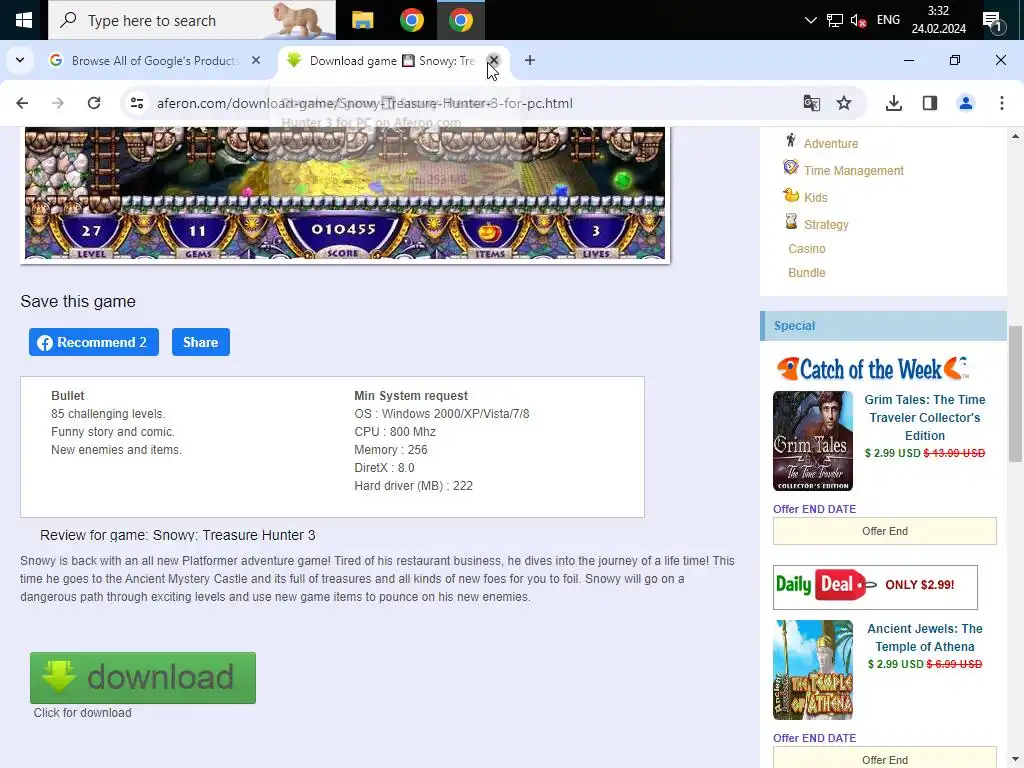1024x768 pixels.
Task: Click the Adventure category icon
Action: [x=791, y=140]
